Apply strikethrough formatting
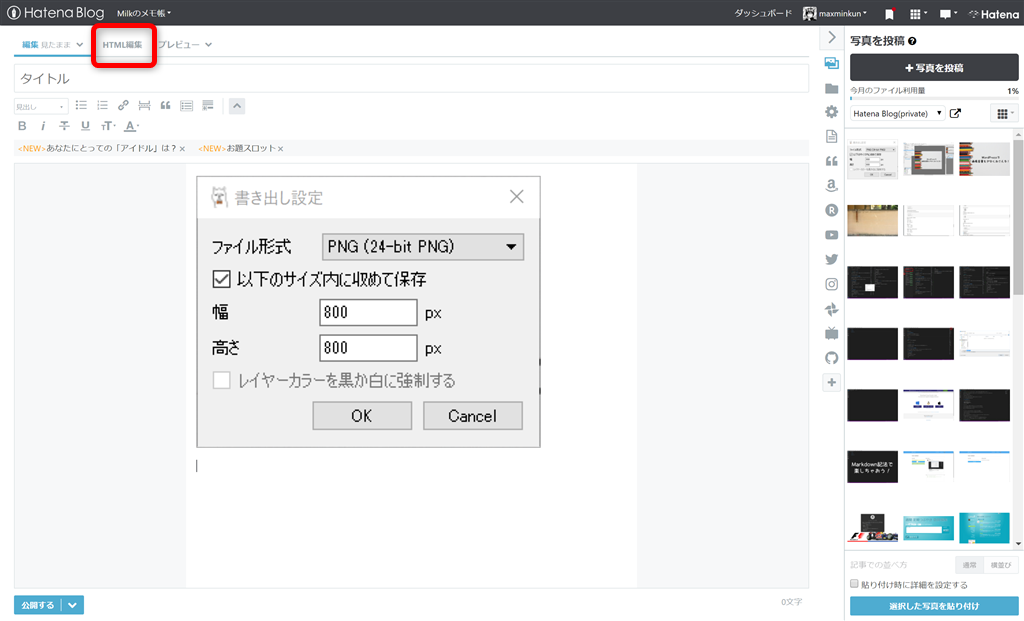Viewport: 1024px width, 621px height. tap(64, 125)
